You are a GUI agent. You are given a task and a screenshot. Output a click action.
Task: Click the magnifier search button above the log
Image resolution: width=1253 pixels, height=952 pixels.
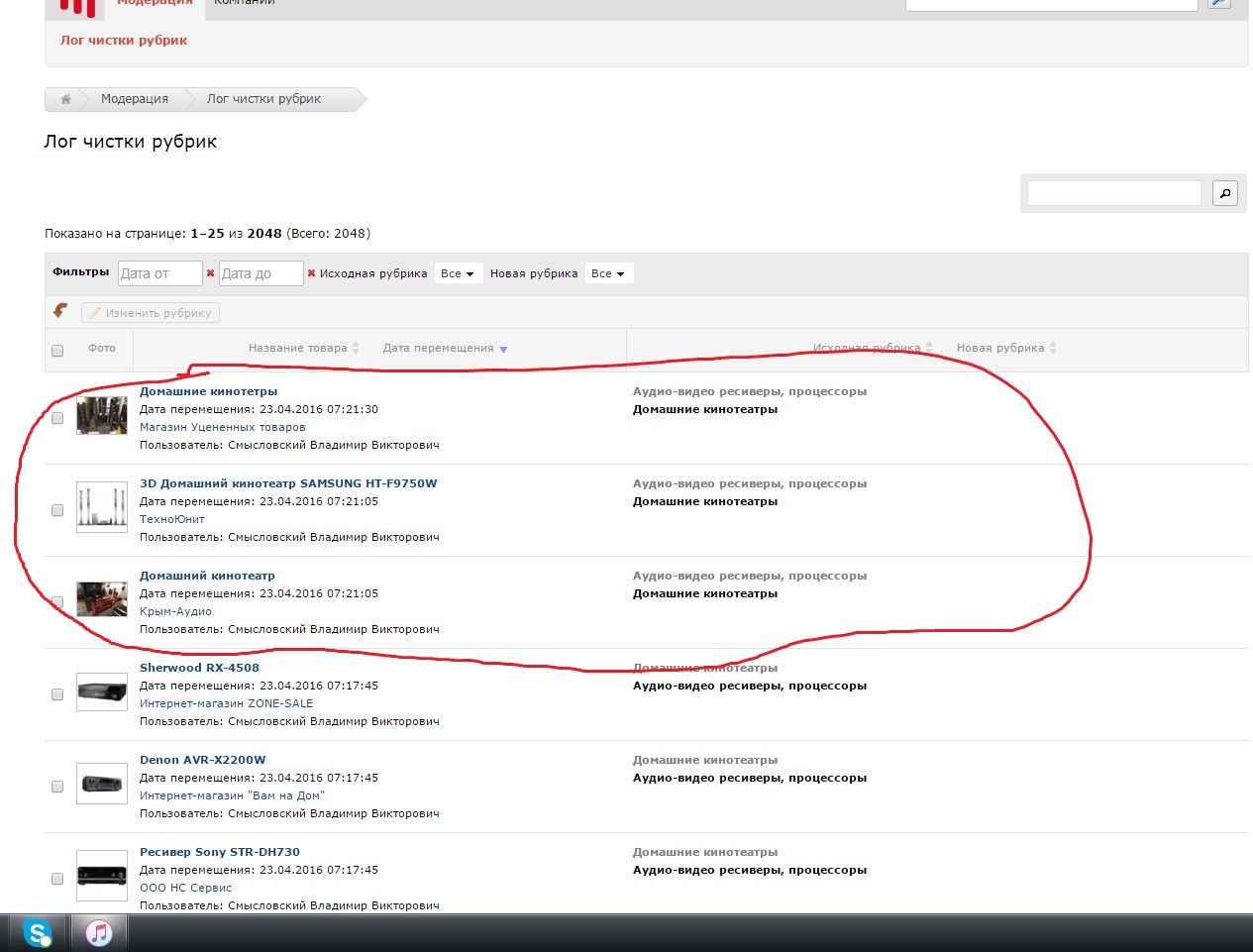(1225, 193)
